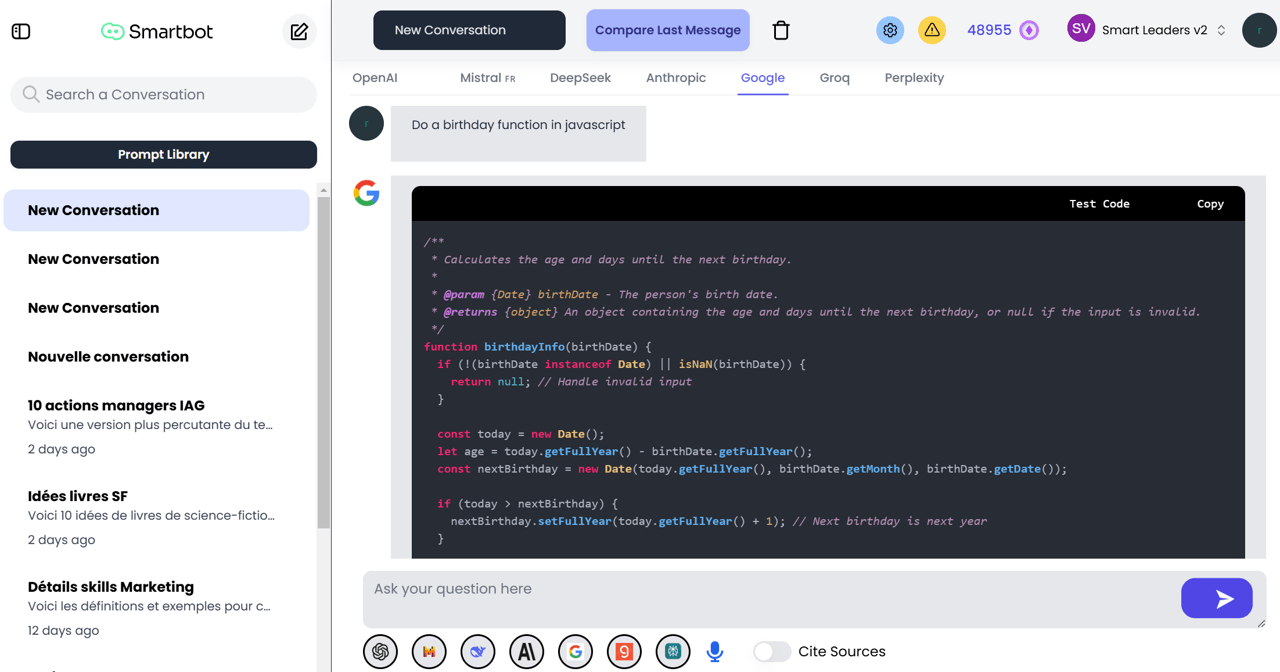Select the Groq model icon
The width and height of the screenshot is (1280, 672).
pos(624,651)
